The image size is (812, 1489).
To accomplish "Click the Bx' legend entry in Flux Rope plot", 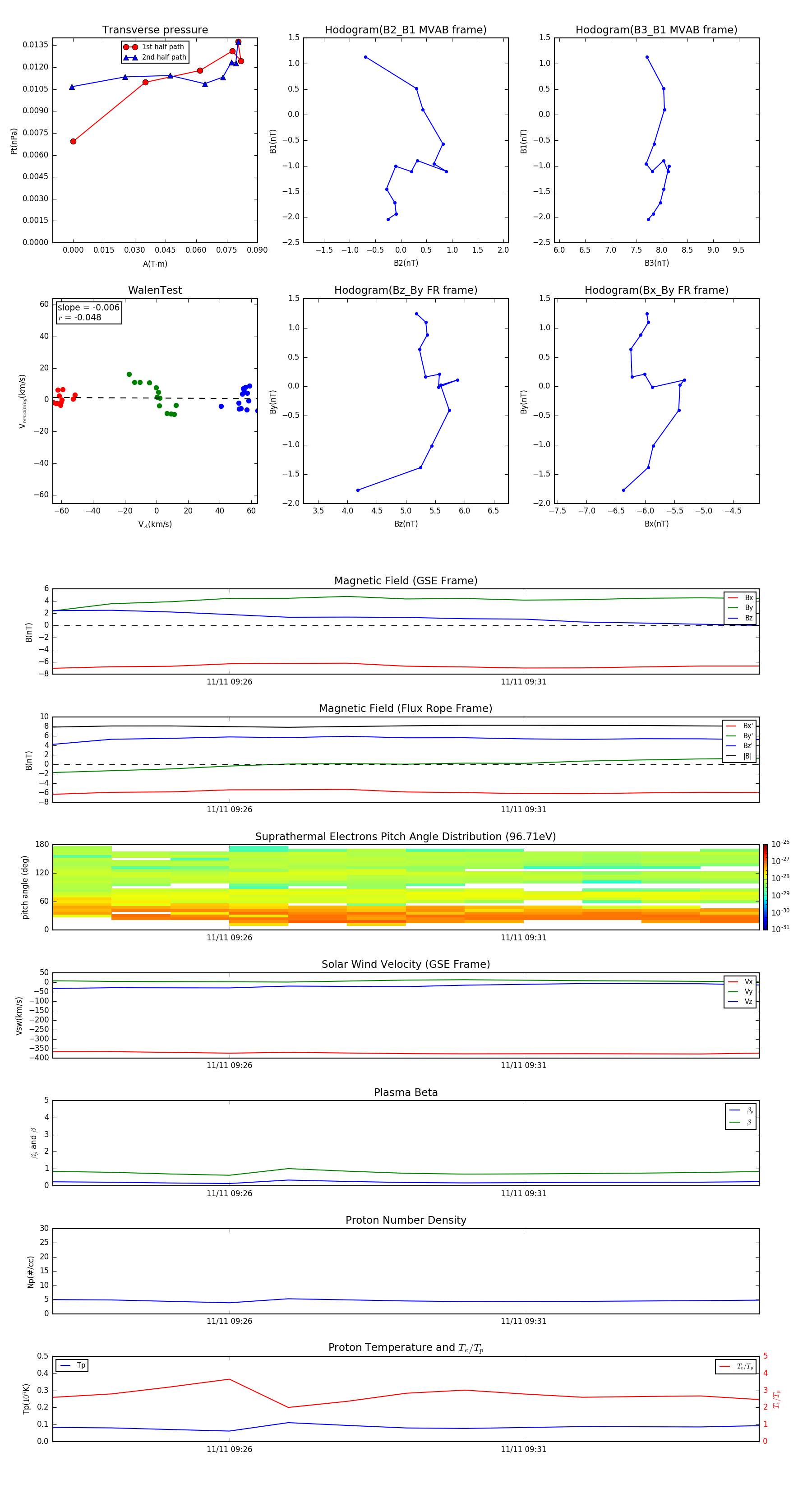I will click(x=740, y=726).
